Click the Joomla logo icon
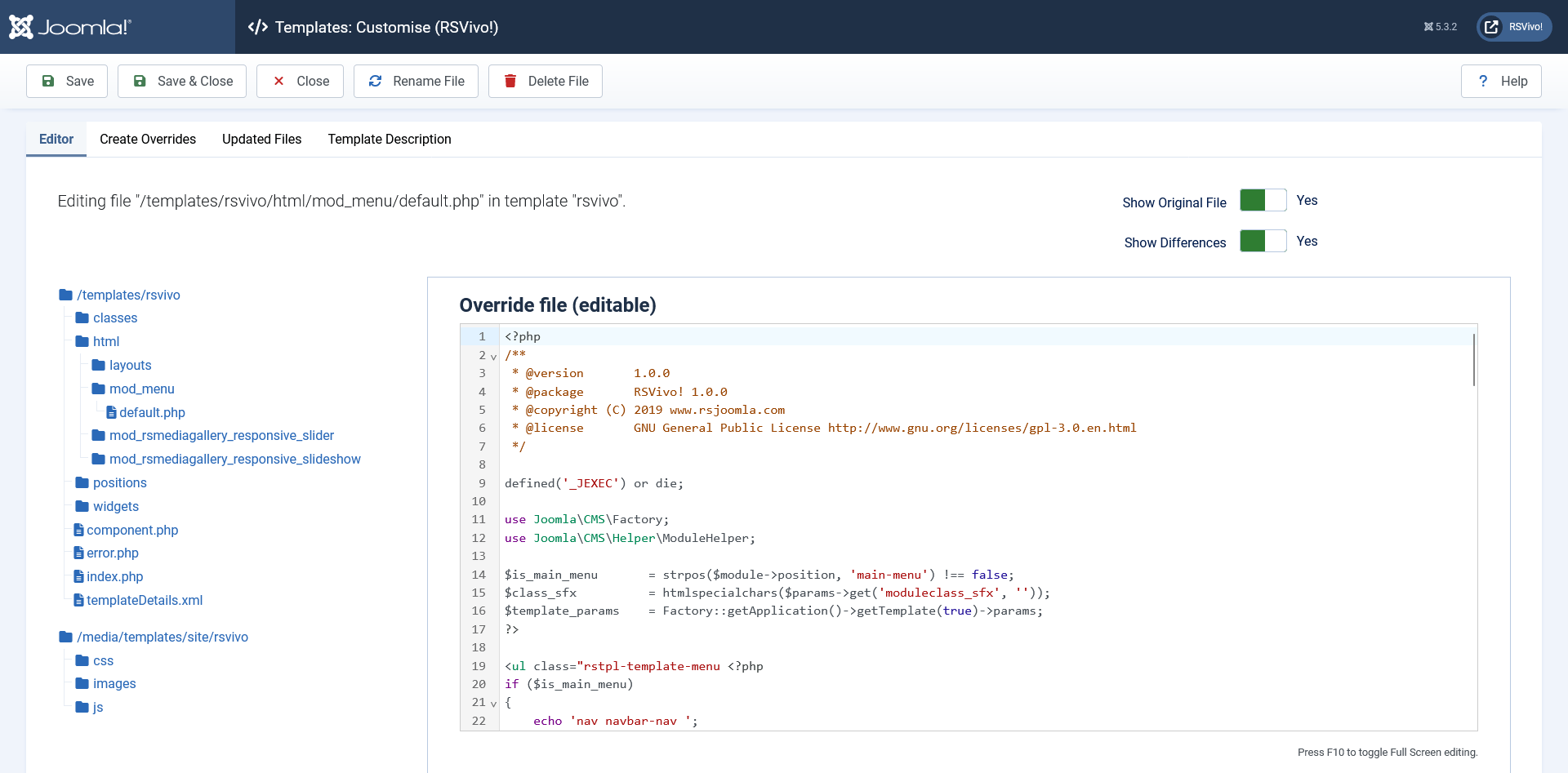 21,27
